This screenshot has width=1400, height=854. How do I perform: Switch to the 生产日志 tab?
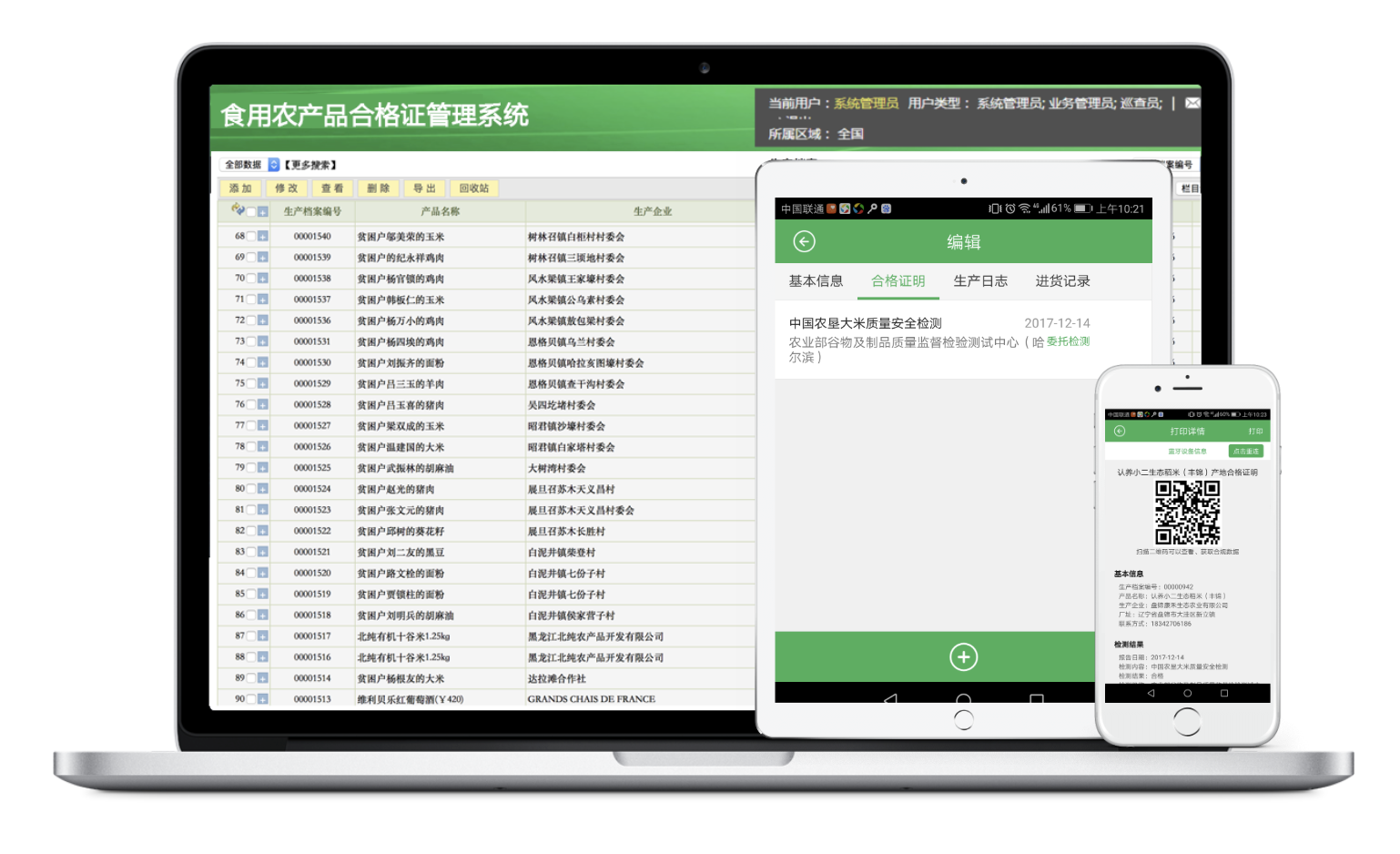980,281
